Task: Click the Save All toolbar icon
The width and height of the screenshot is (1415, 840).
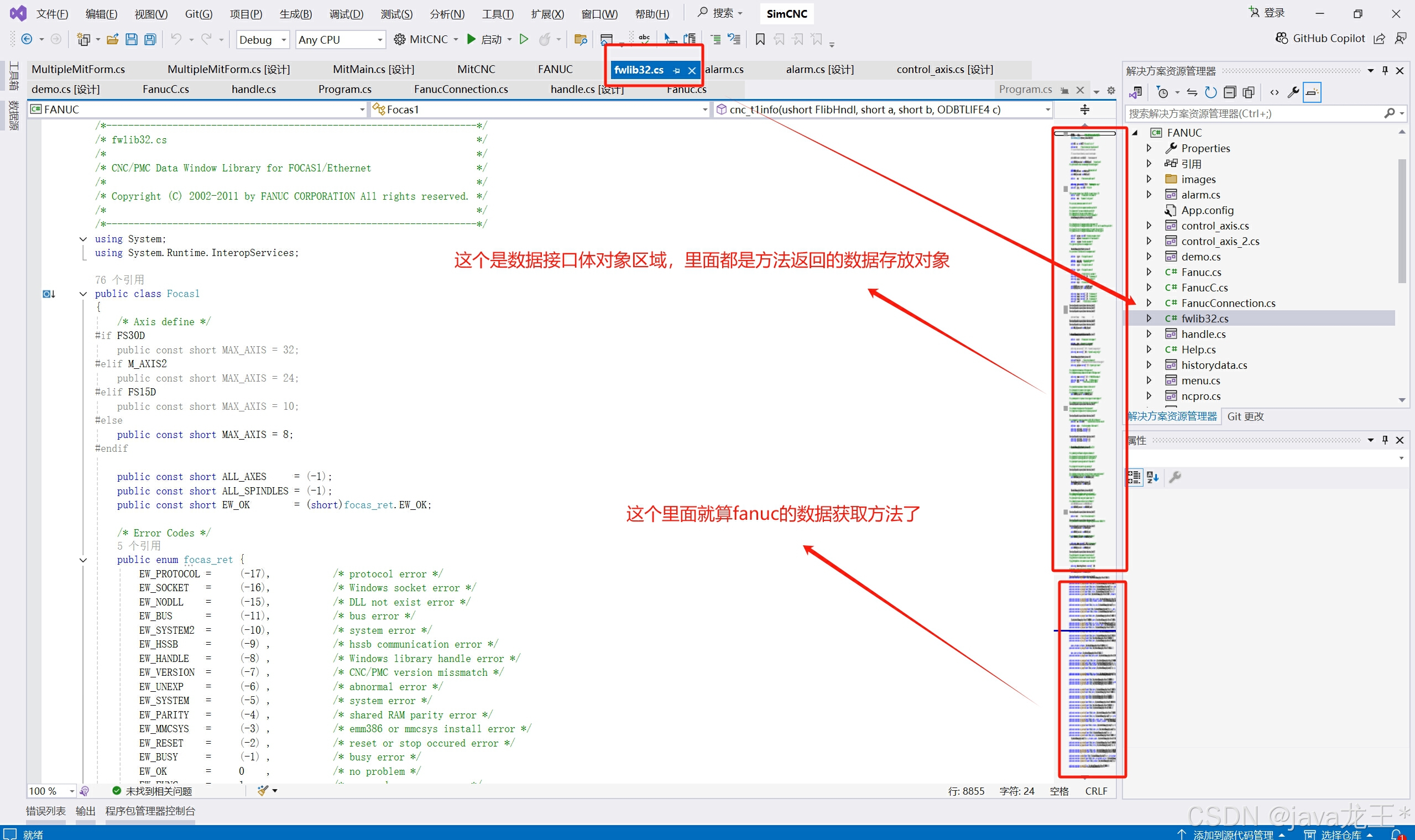Action: pyautogui.click(x=150, y=40)
